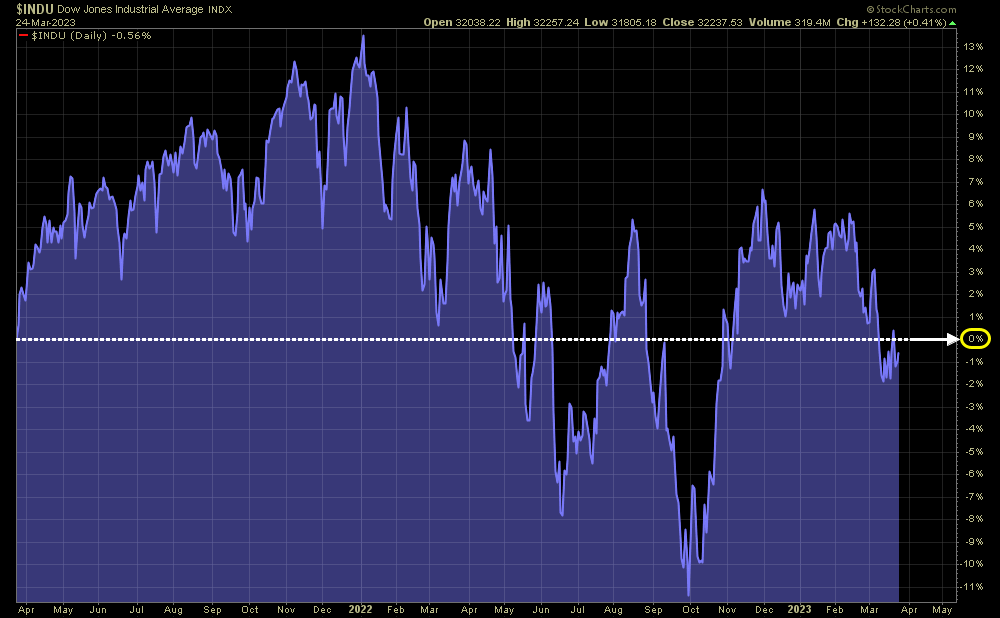Click the Volume 319.4M value
Image resolution: width=1000 pixels, height=618 pixels.
click(790, 22)
